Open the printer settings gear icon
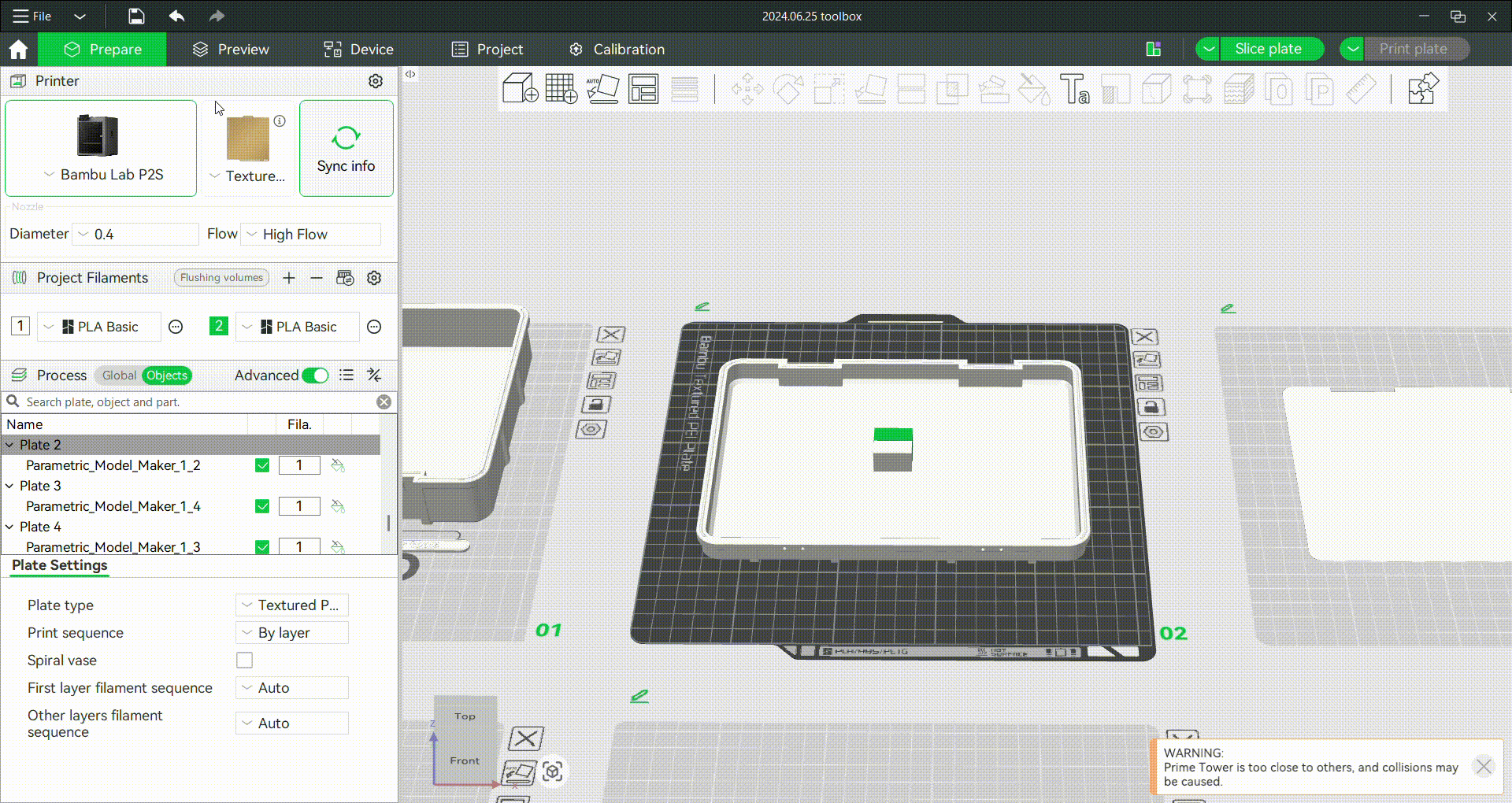1512x803 pixels. click(376, 81)
